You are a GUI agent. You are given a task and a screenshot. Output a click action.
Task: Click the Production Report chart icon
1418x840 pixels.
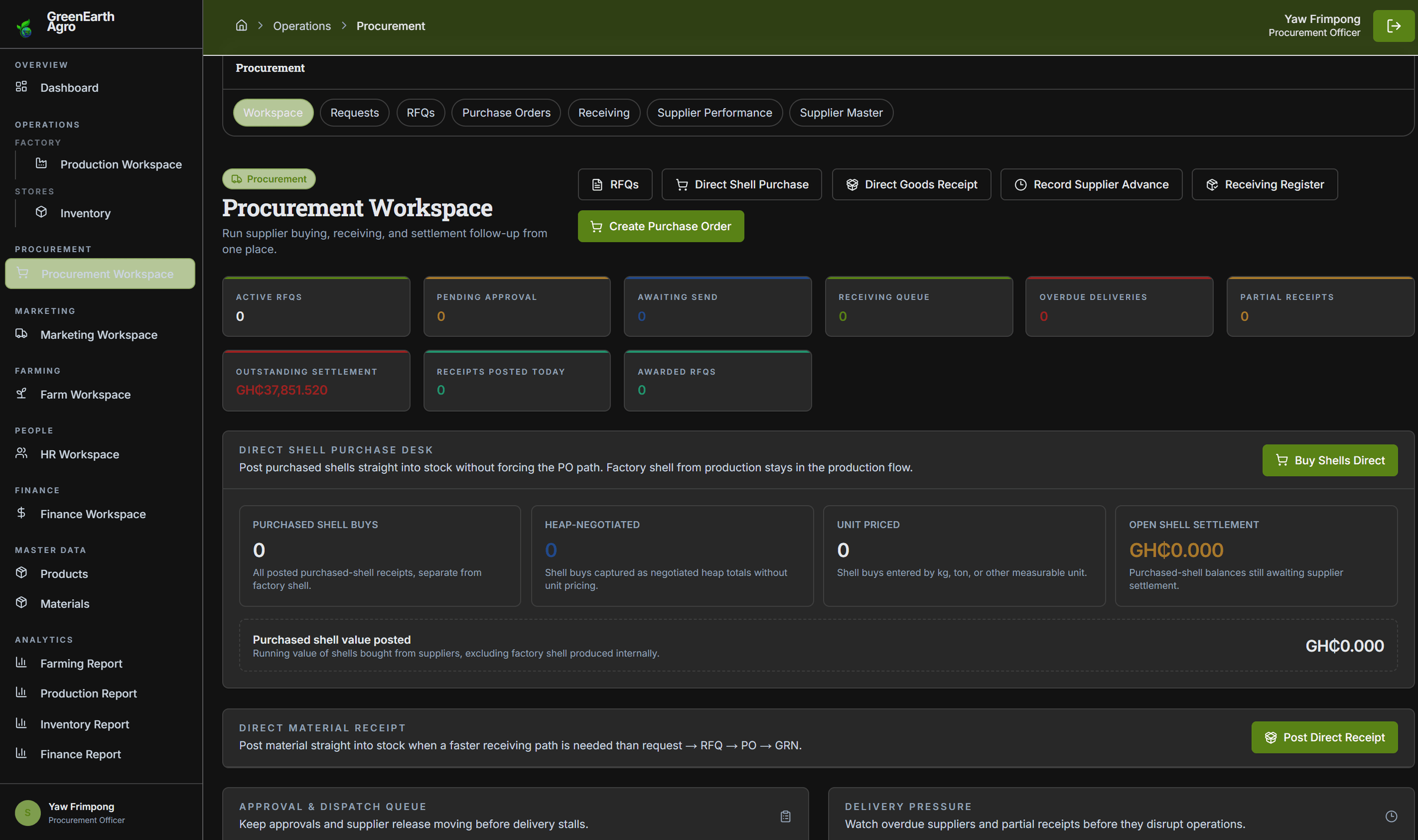(21, 692)
